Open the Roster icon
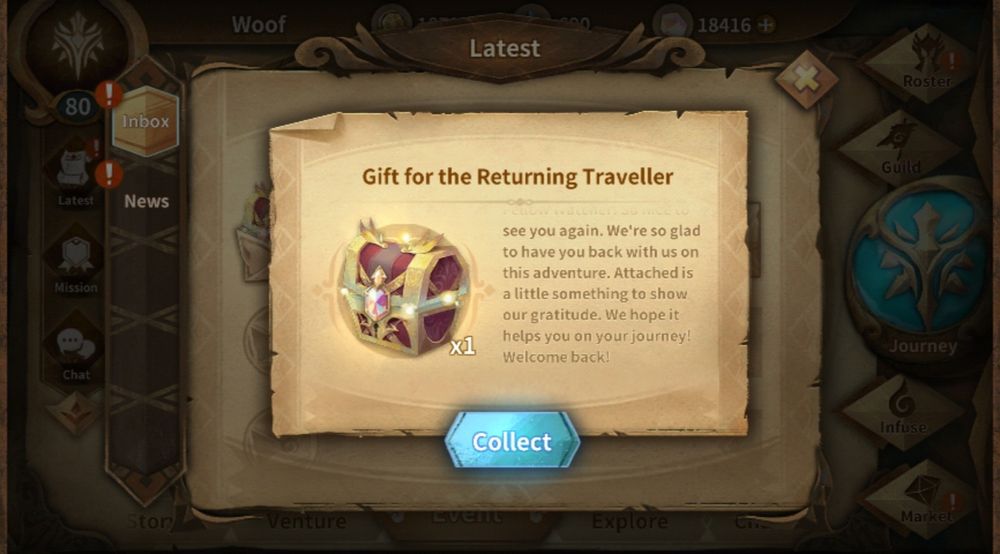The image size is (1000, 554). coord(926,62)
